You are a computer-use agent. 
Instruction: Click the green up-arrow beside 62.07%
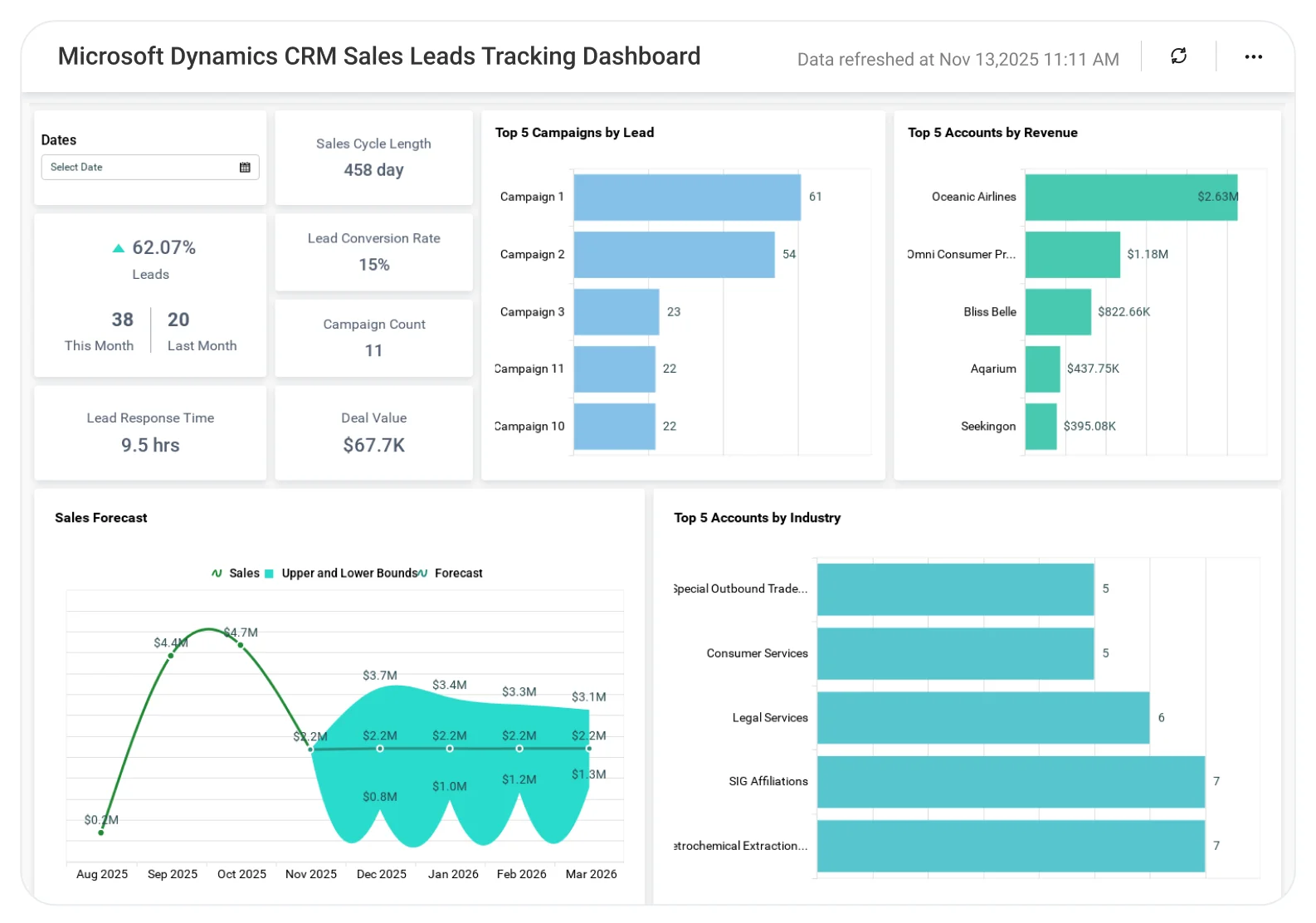pyautogui.click(x=119, y=248)
